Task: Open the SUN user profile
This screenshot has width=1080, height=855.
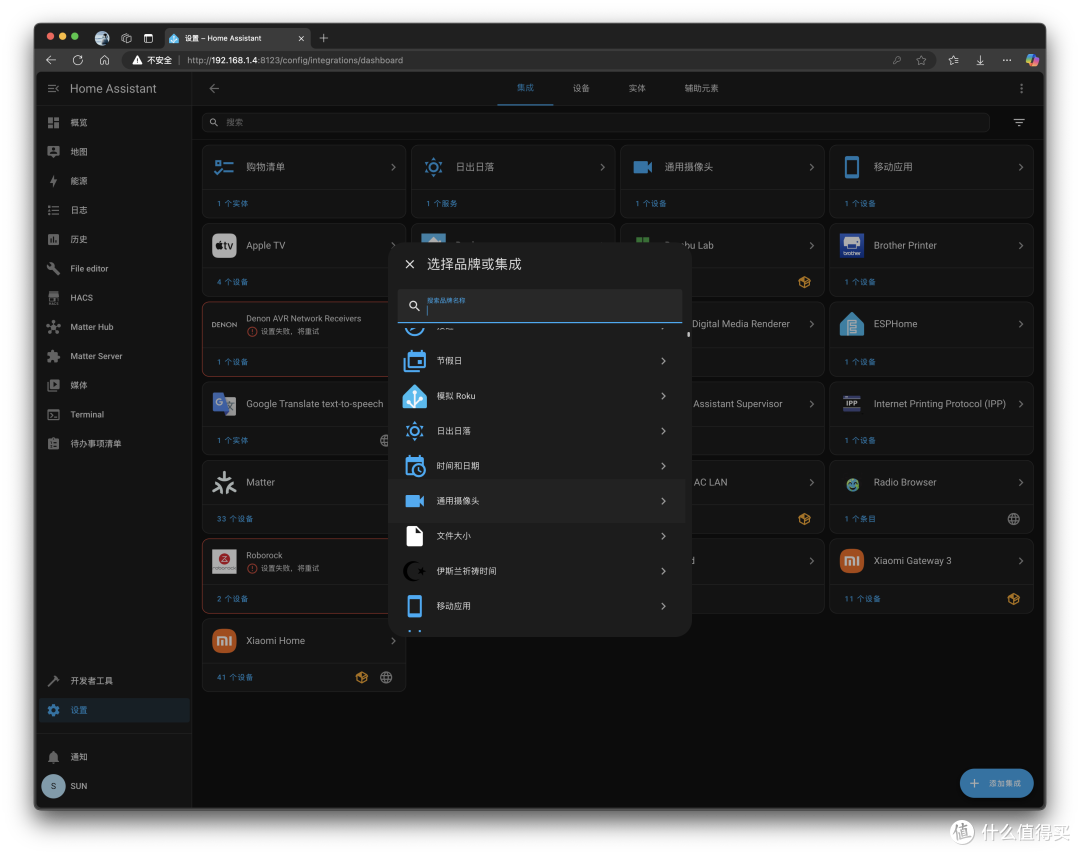Action: click(x=114, y=786)
